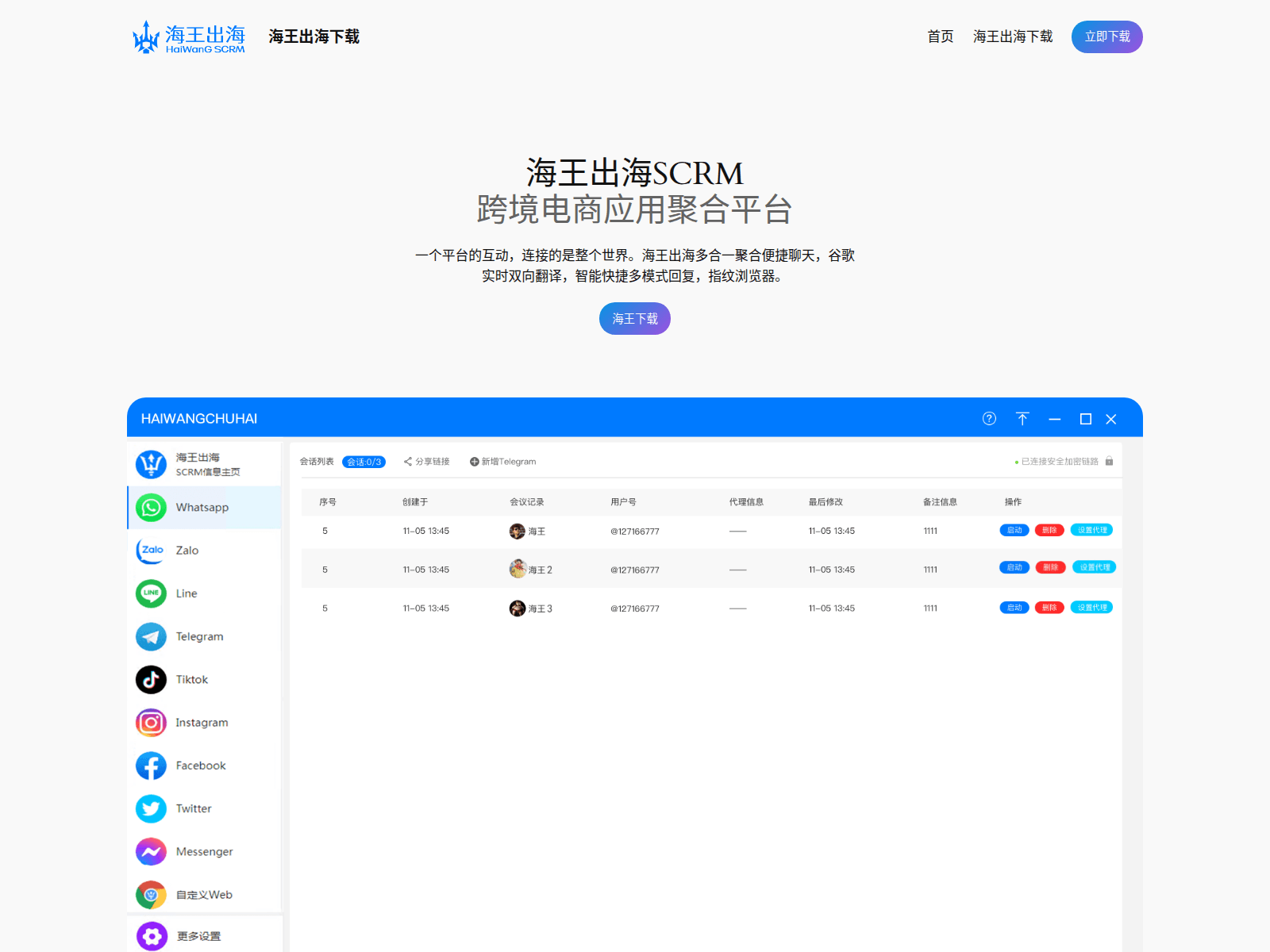
Task: Open the 会话列表 tab
Action: [x=317, y=461]
